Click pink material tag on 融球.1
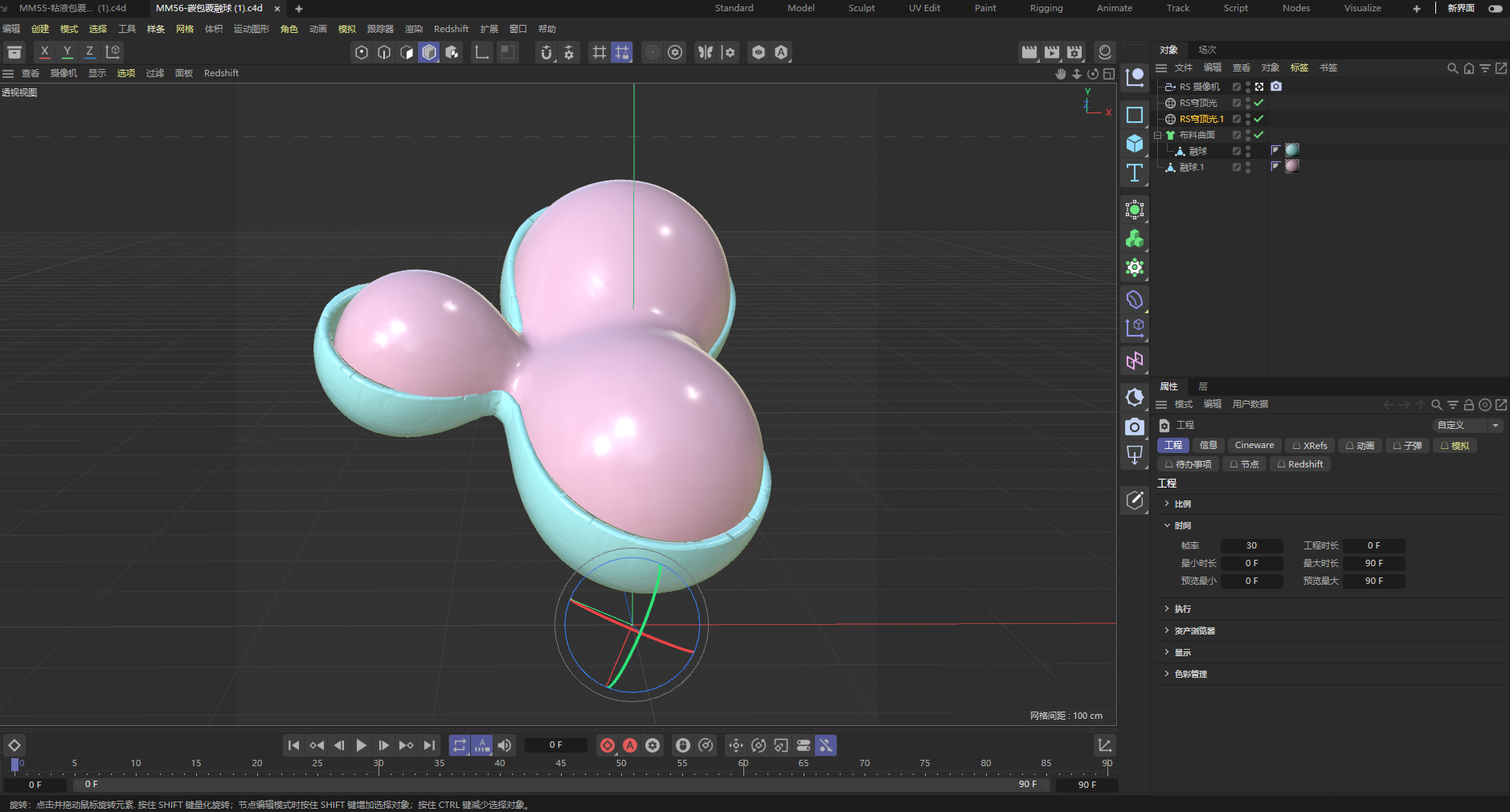Screen dimensions: 1510x812 point(1292,166)
